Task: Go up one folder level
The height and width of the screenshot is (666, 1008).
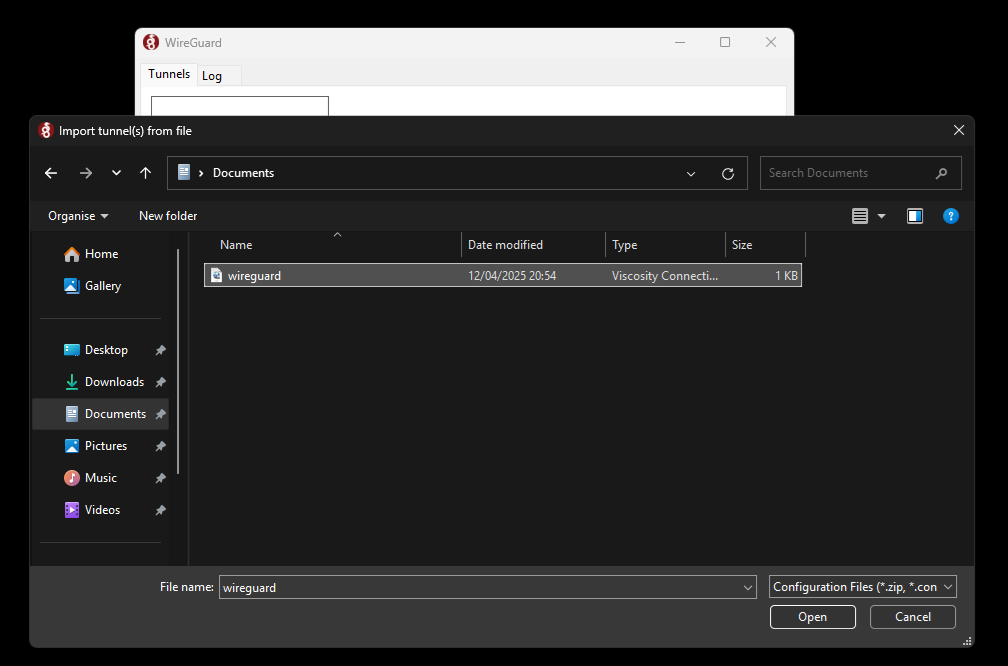Action: coord(145,173)
